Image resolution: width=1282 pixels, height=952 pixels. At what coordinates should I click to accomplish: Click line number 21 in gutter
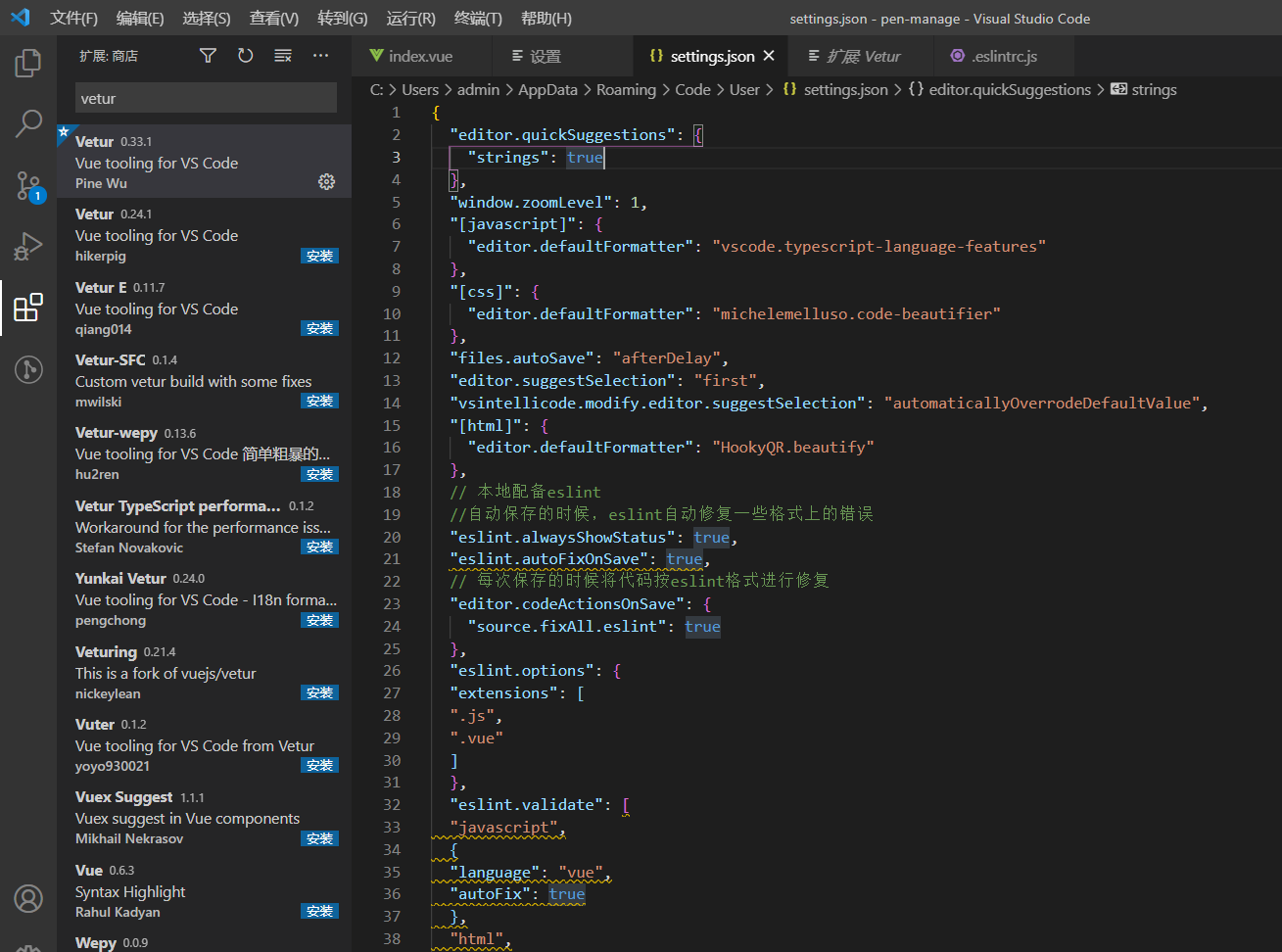(392, 558)
